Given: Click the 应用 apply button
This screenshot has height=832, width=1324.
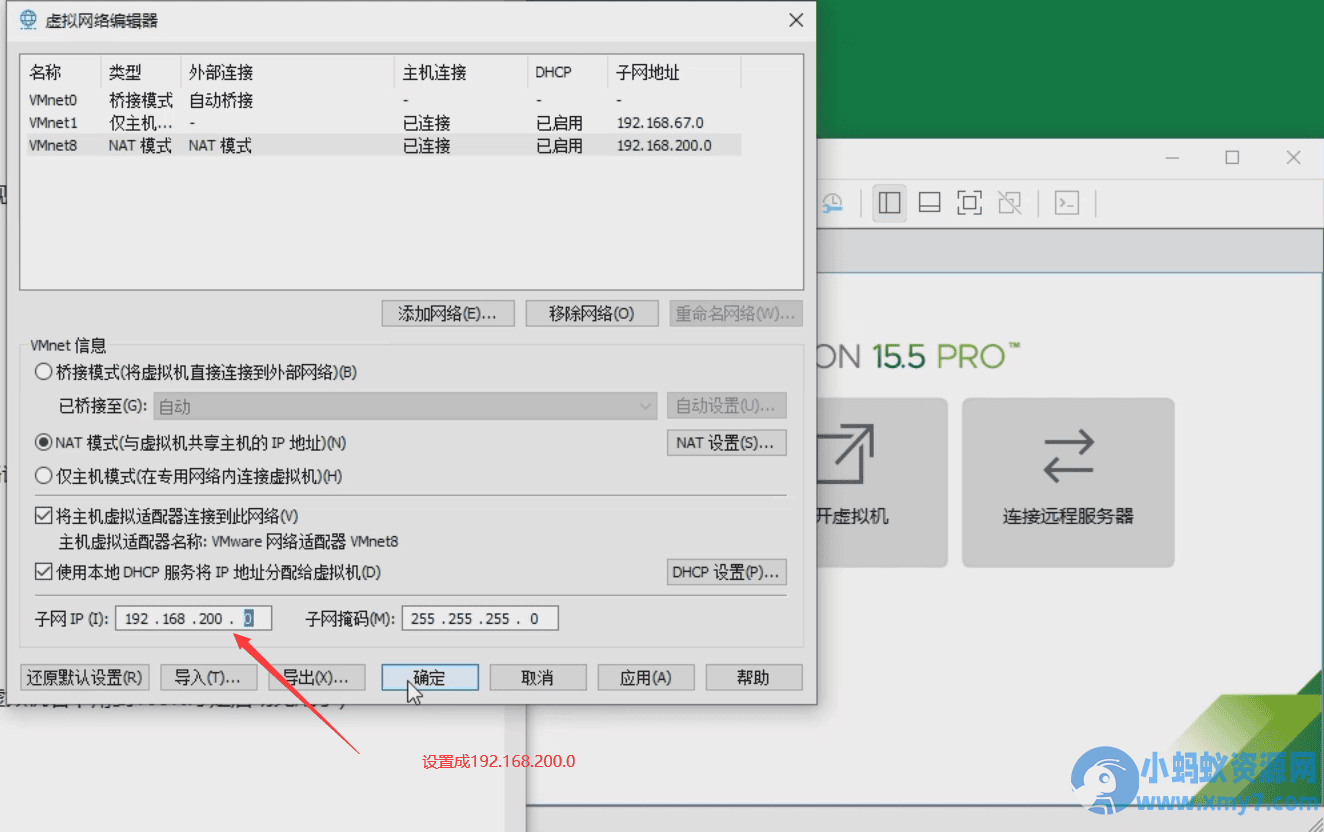Looking at the screenshot, I should (x=646, y=677).
